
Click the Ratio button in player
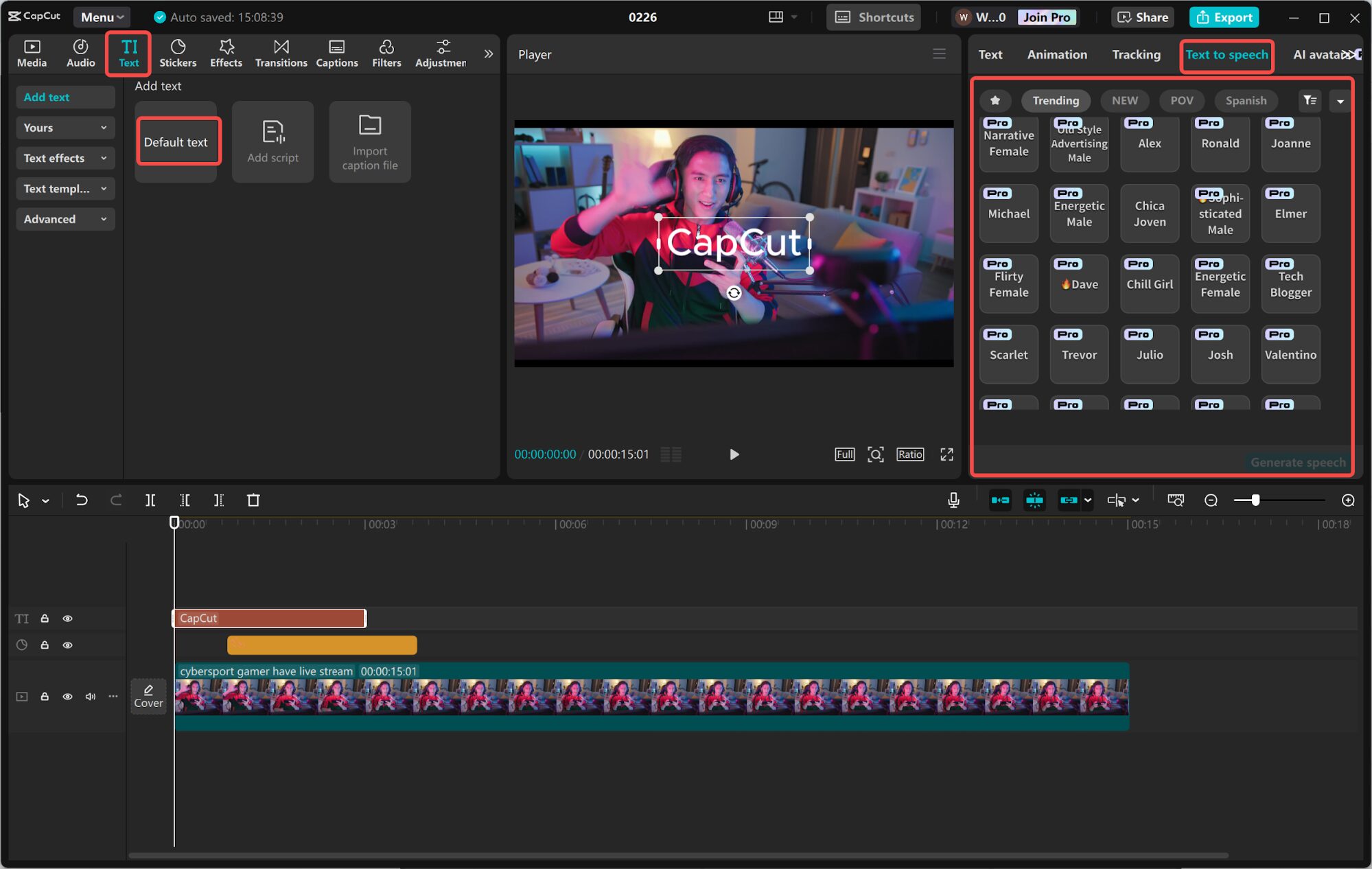910,454
